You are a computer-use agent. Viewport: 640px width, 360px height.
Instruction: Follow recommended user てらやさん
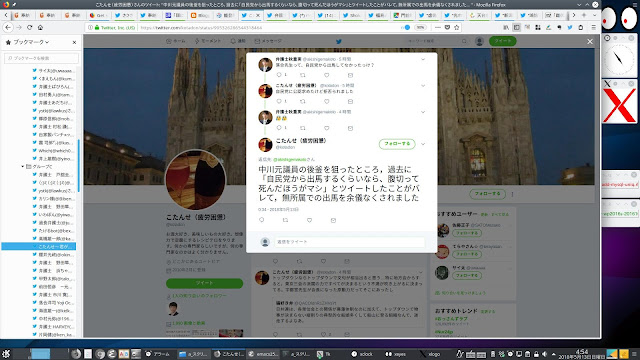(467, 254)
